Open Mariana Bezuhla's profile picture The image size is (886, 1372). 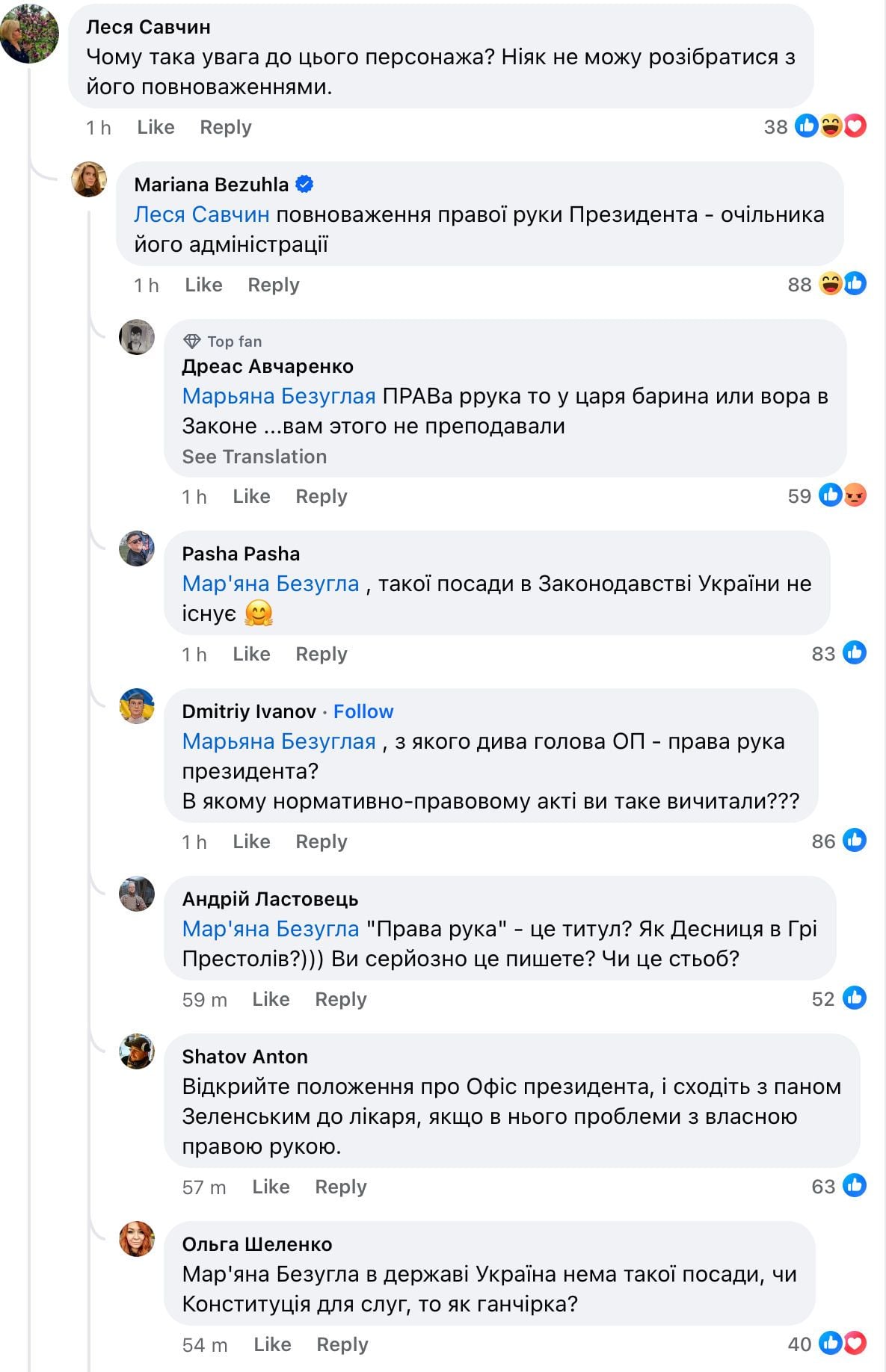point(89,179)
